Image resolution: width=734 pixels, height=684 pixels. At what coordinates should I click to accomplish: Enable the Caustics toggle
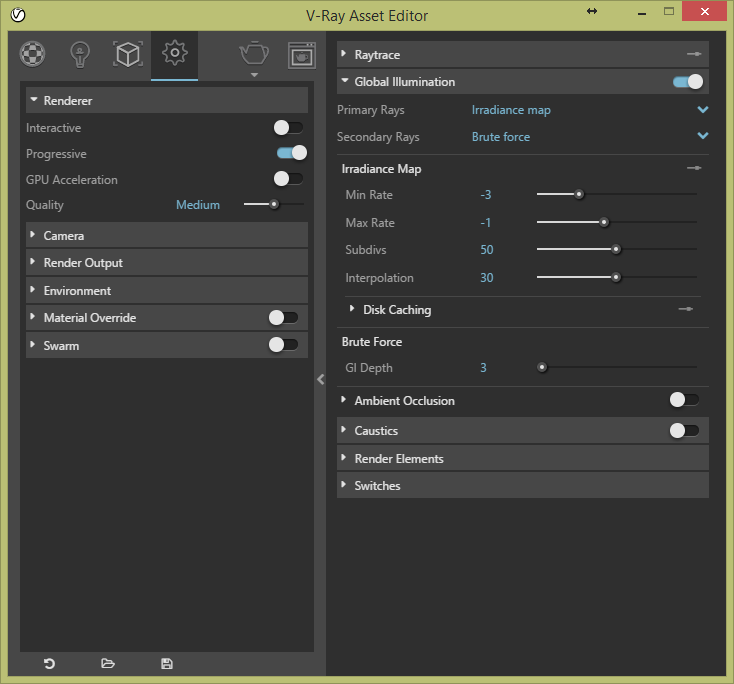point(684,430)
